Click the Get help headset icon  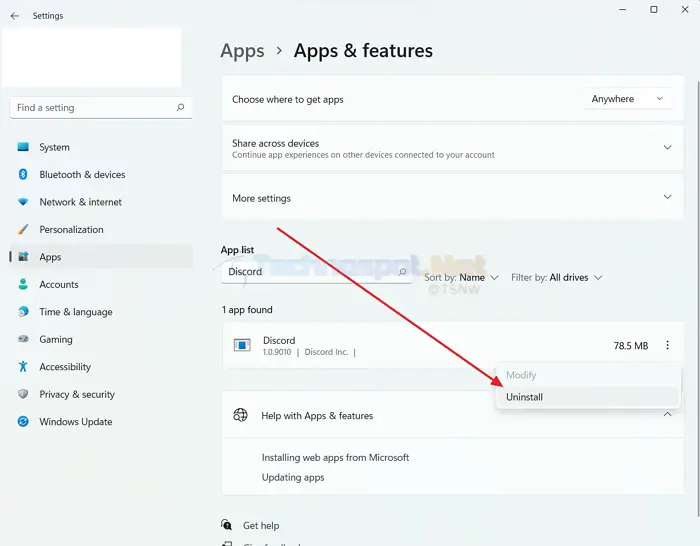point(226,525)
